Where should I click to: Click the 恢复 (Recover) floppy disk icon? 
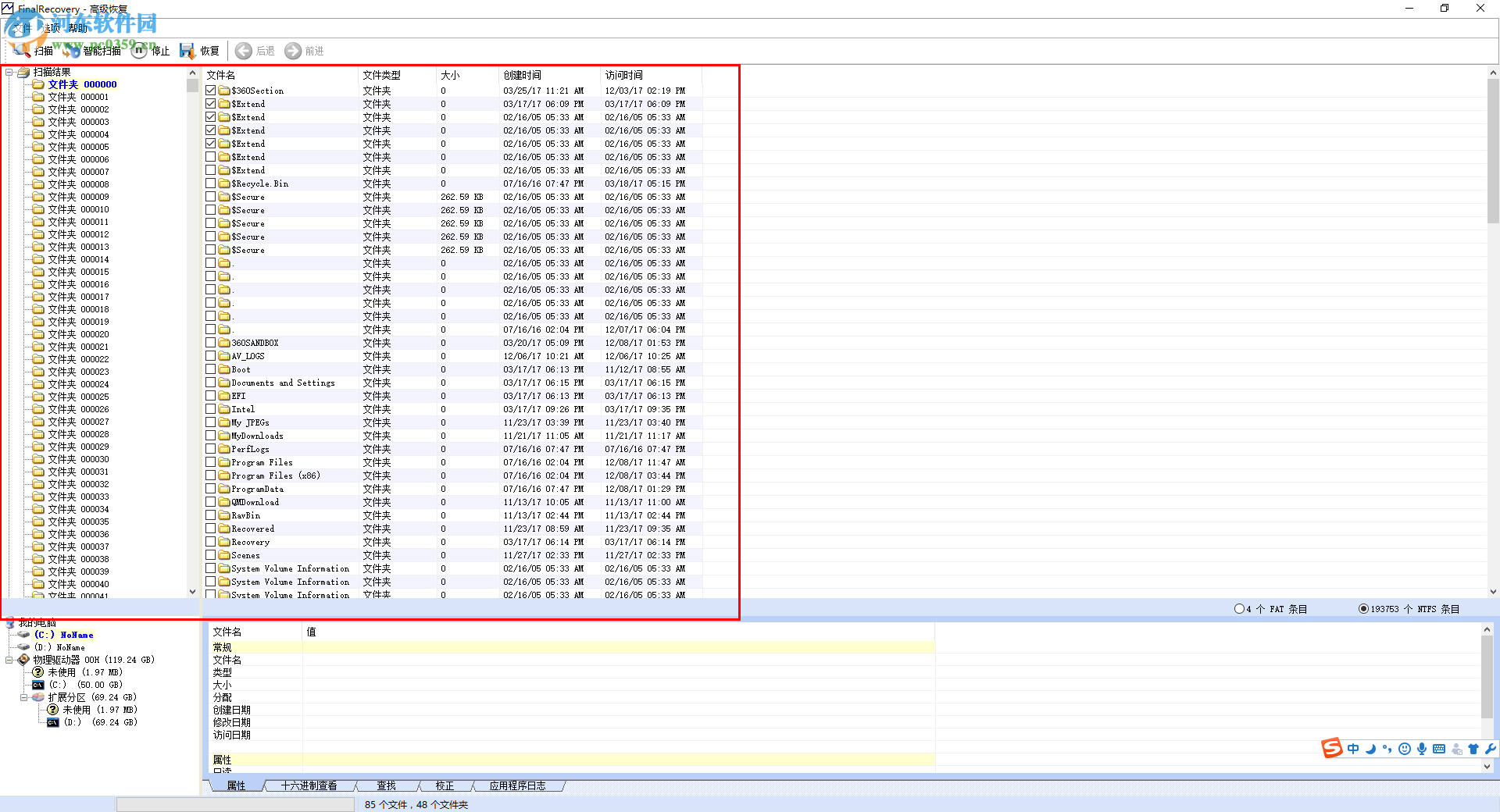(187, 50)
